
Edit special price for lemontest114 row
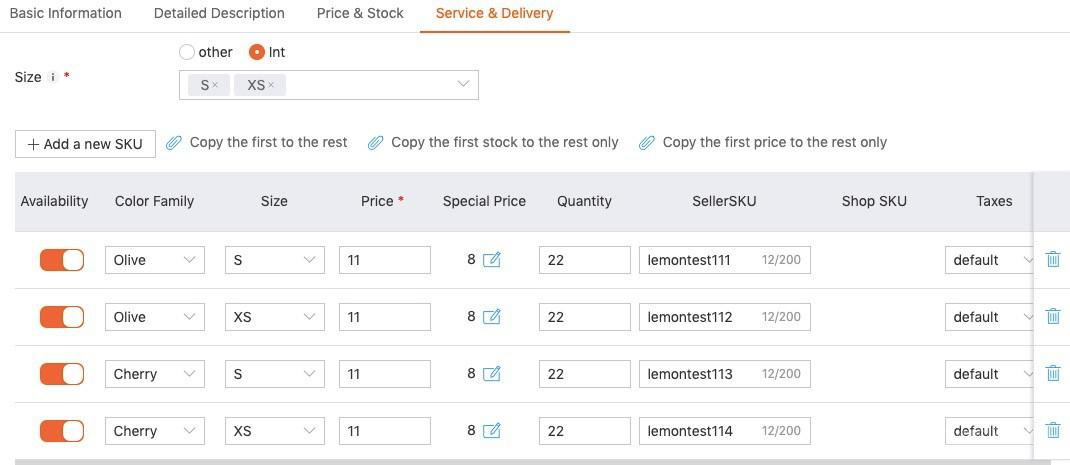click(x=491, y=431)
